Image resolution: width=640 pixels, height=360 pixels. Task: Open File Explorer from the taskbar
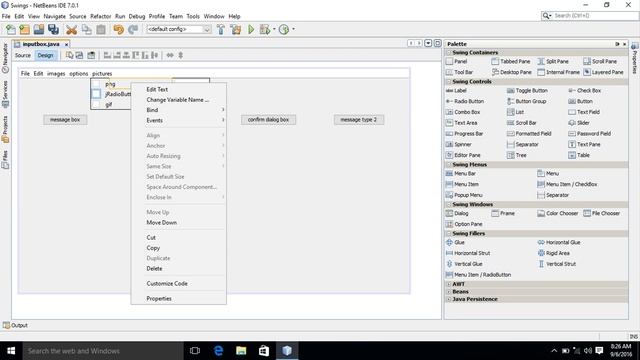[241, 351]
